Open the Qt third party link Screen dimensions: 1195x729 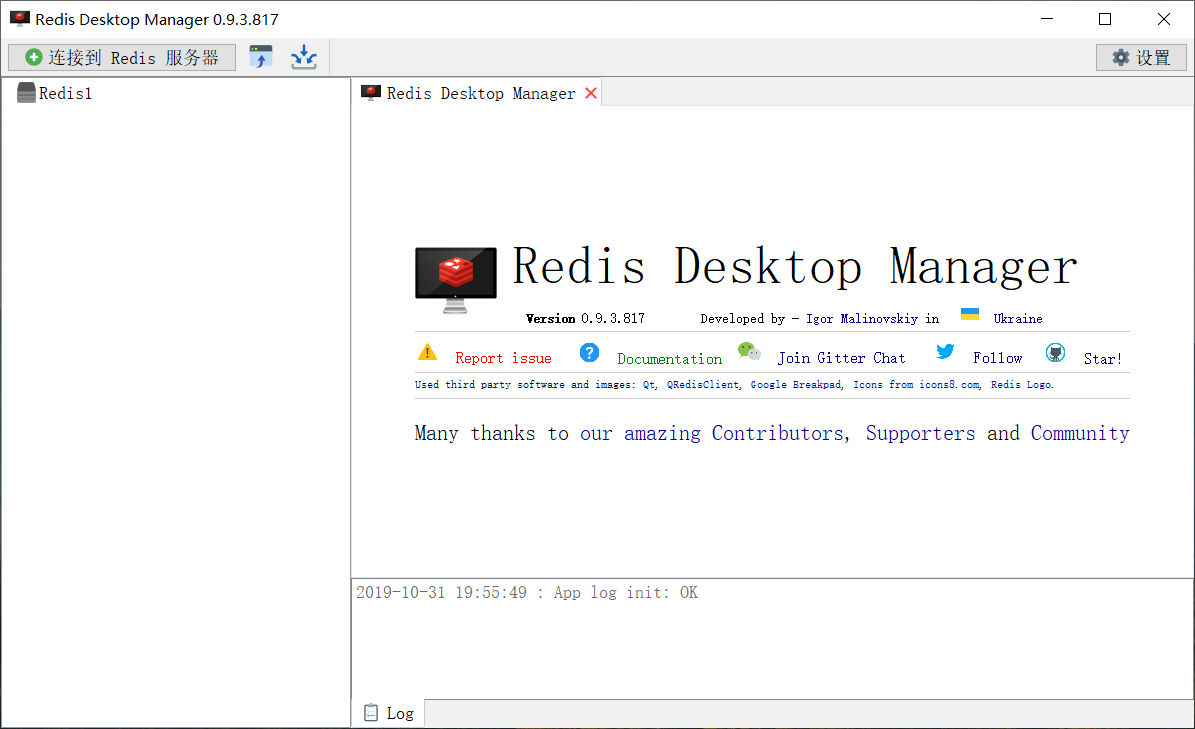tap(649, 385)
